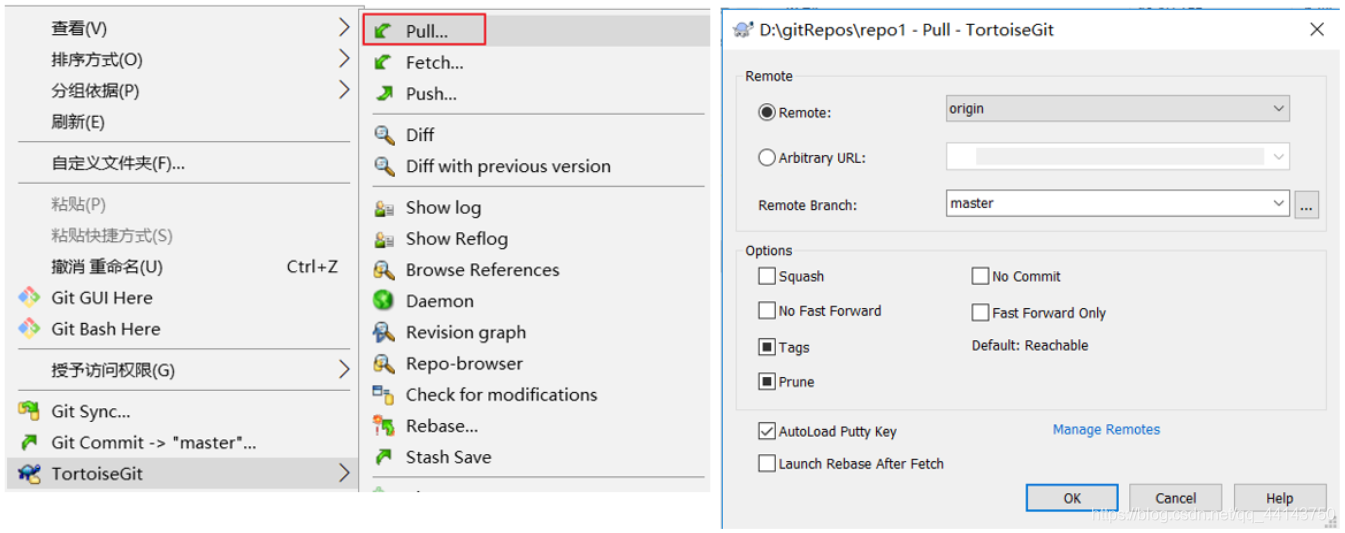This screenshot has height=533, width=1345.
Task: Click the Git GUI Here icon
Action: coord(29,297)
